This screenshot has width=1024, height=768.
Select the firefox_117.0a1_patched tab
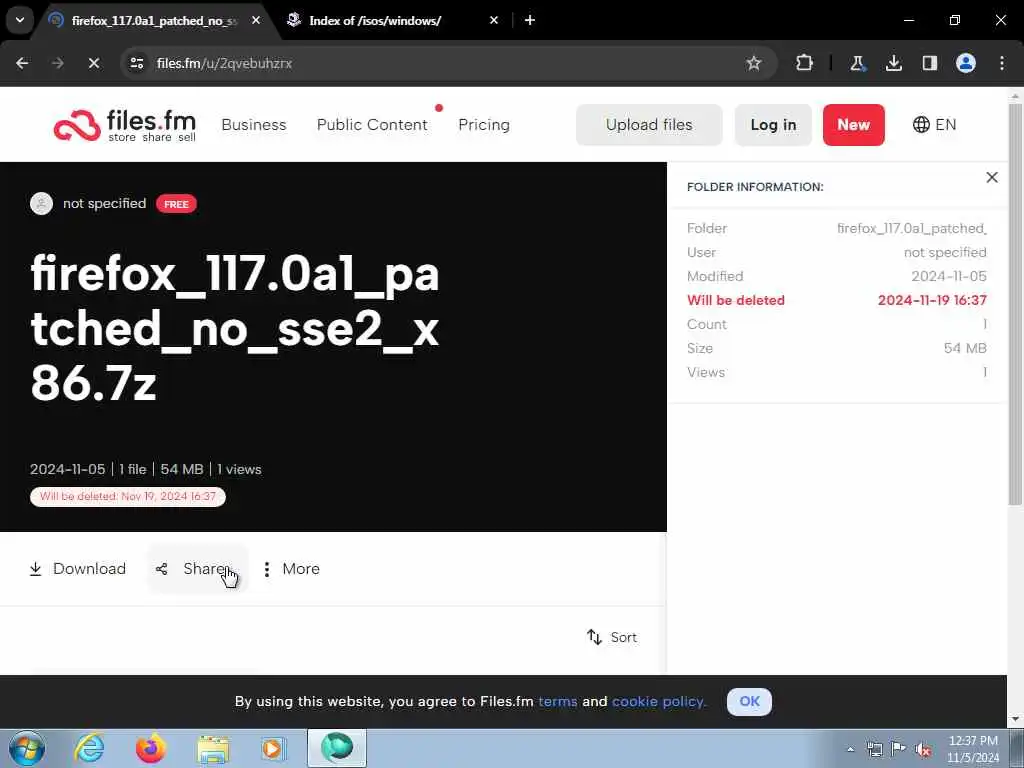coord(155,21)
